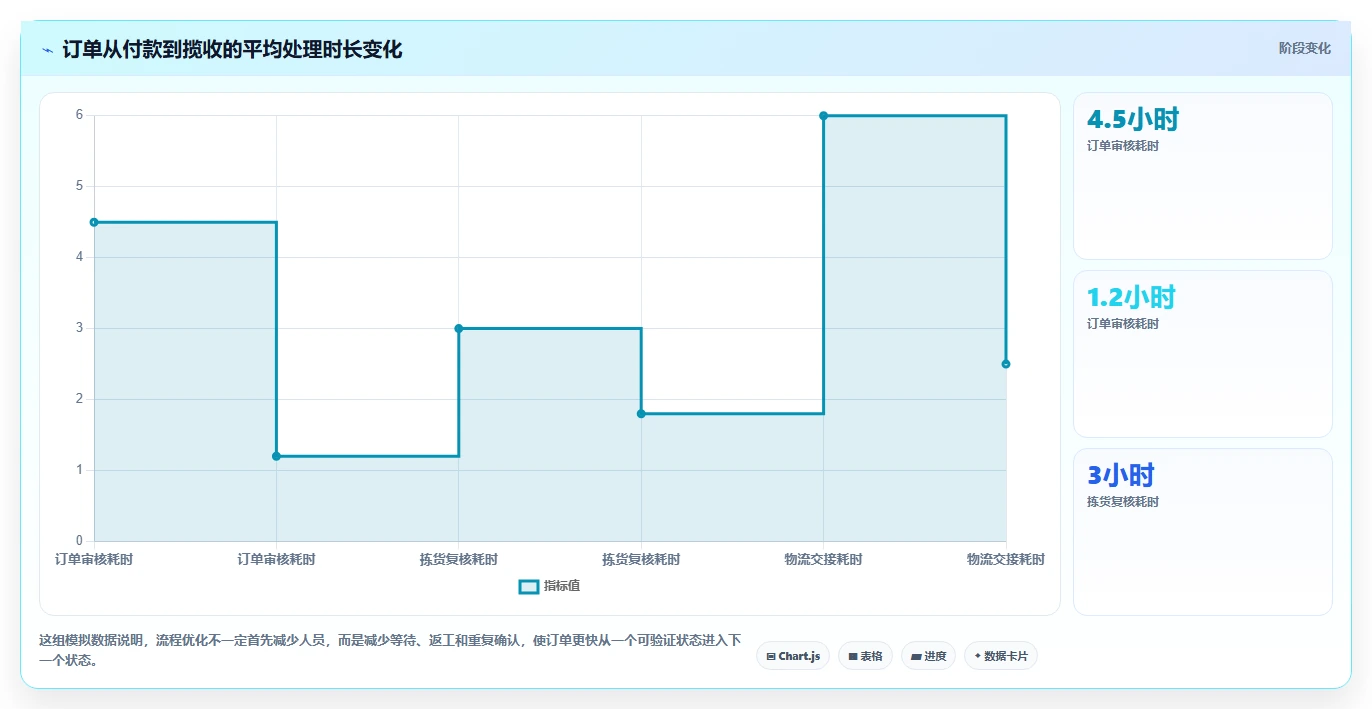
Task: Click the lightning icon beside the chart title
Action: pos(47,50)
